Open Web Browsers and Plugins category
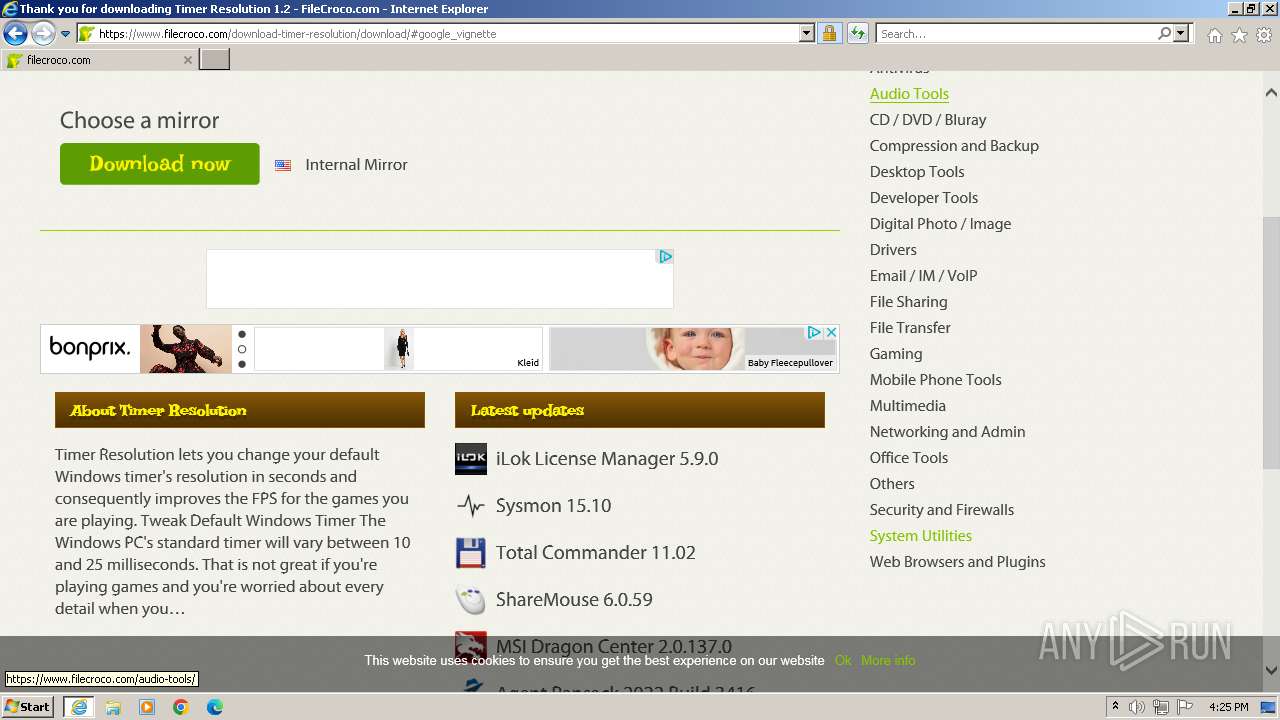 point(957,562)
